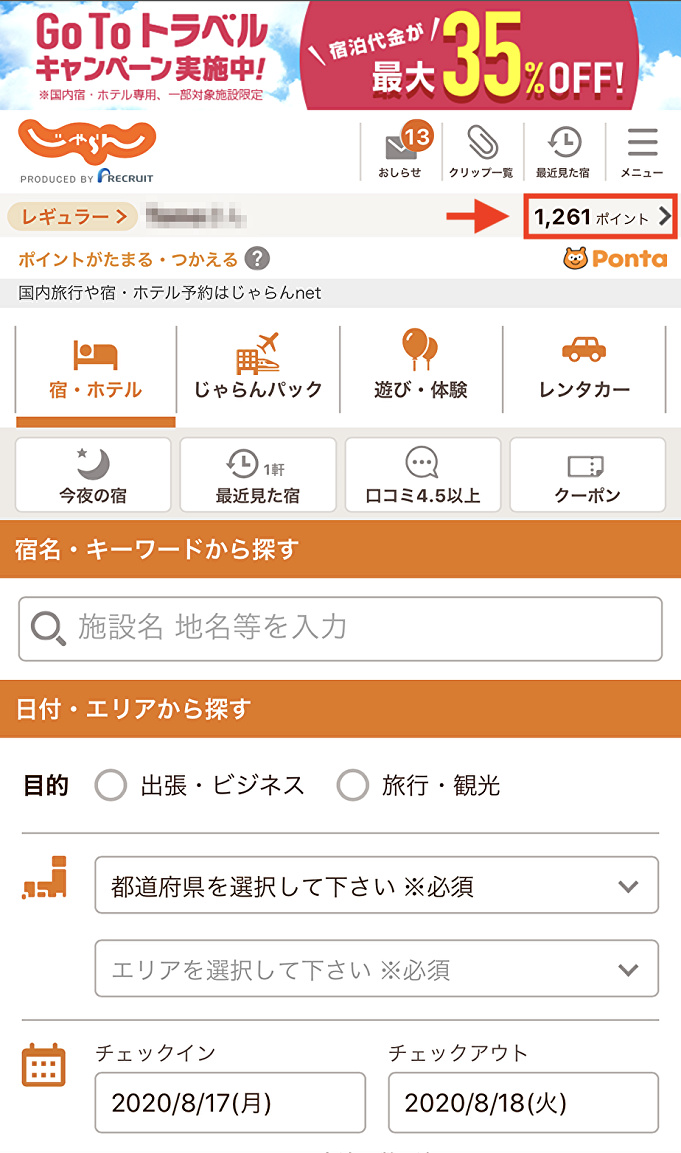Browse hotels with 口コミ4.5以上
Image resolution: width=681 pixels, height=1153 pixels.
tap(423, 475)
